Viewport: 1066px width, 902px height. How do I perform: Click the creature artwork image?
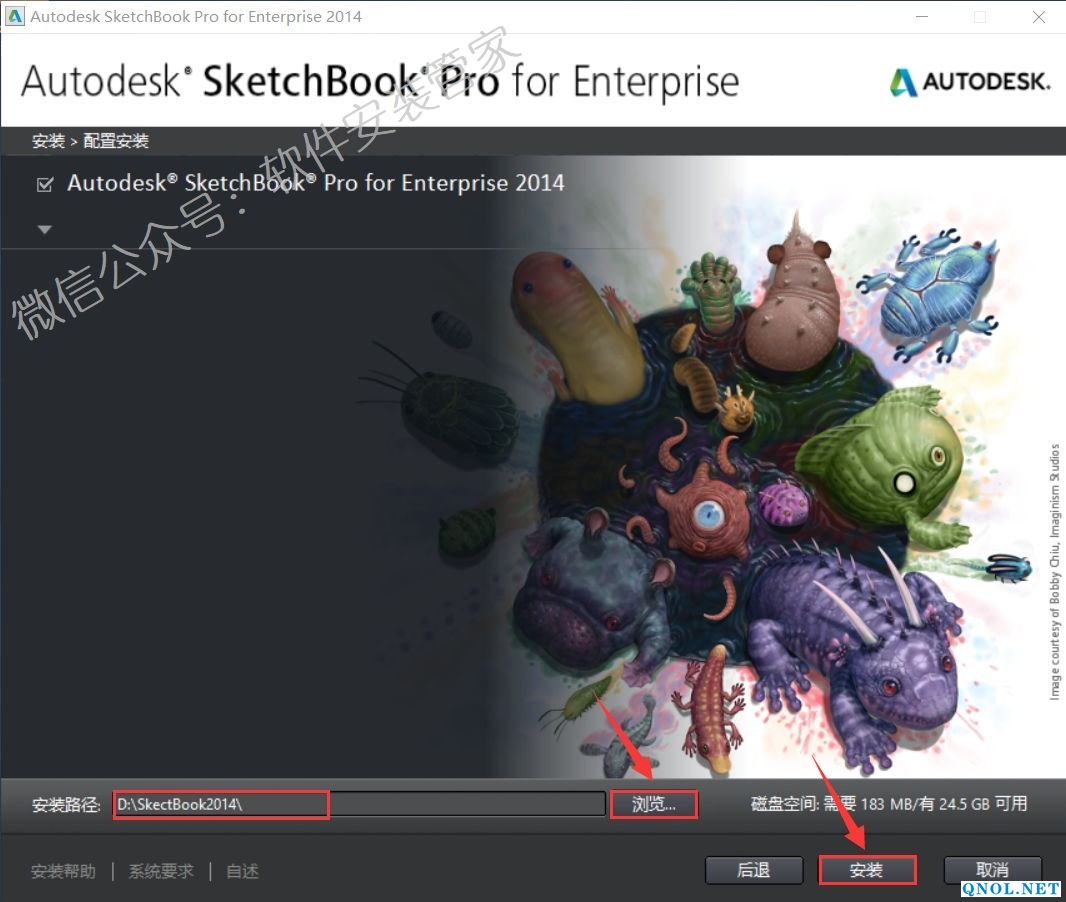pos(760,480)
